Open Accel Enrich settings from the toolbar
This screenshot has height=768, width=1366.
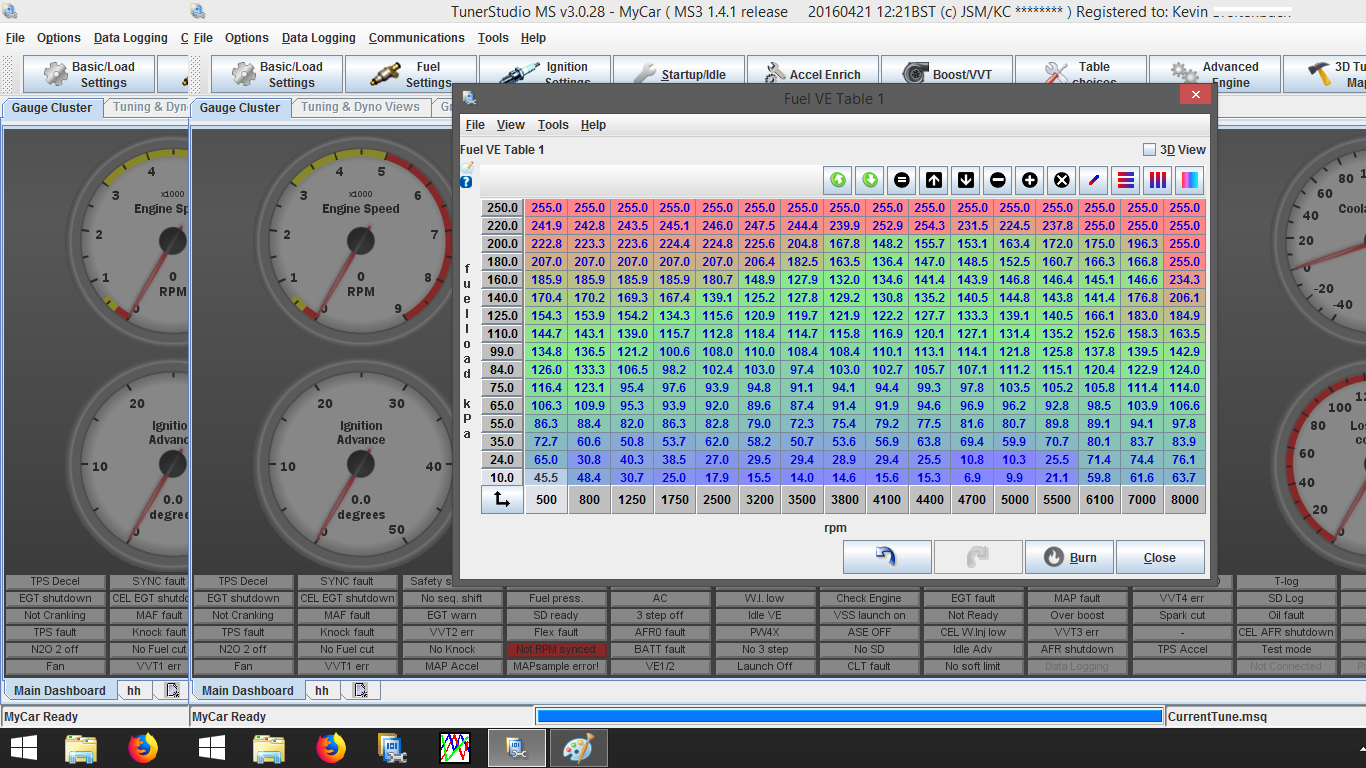[812, 72]
